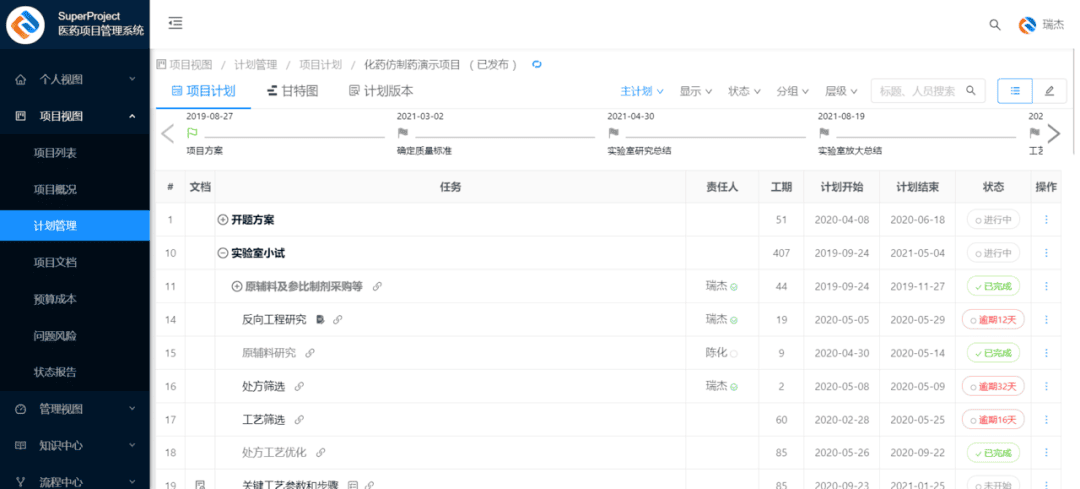1080x489 pixels.
Task: Click the link icon beside 原辅料研究
Action: [x=310, y=353]
